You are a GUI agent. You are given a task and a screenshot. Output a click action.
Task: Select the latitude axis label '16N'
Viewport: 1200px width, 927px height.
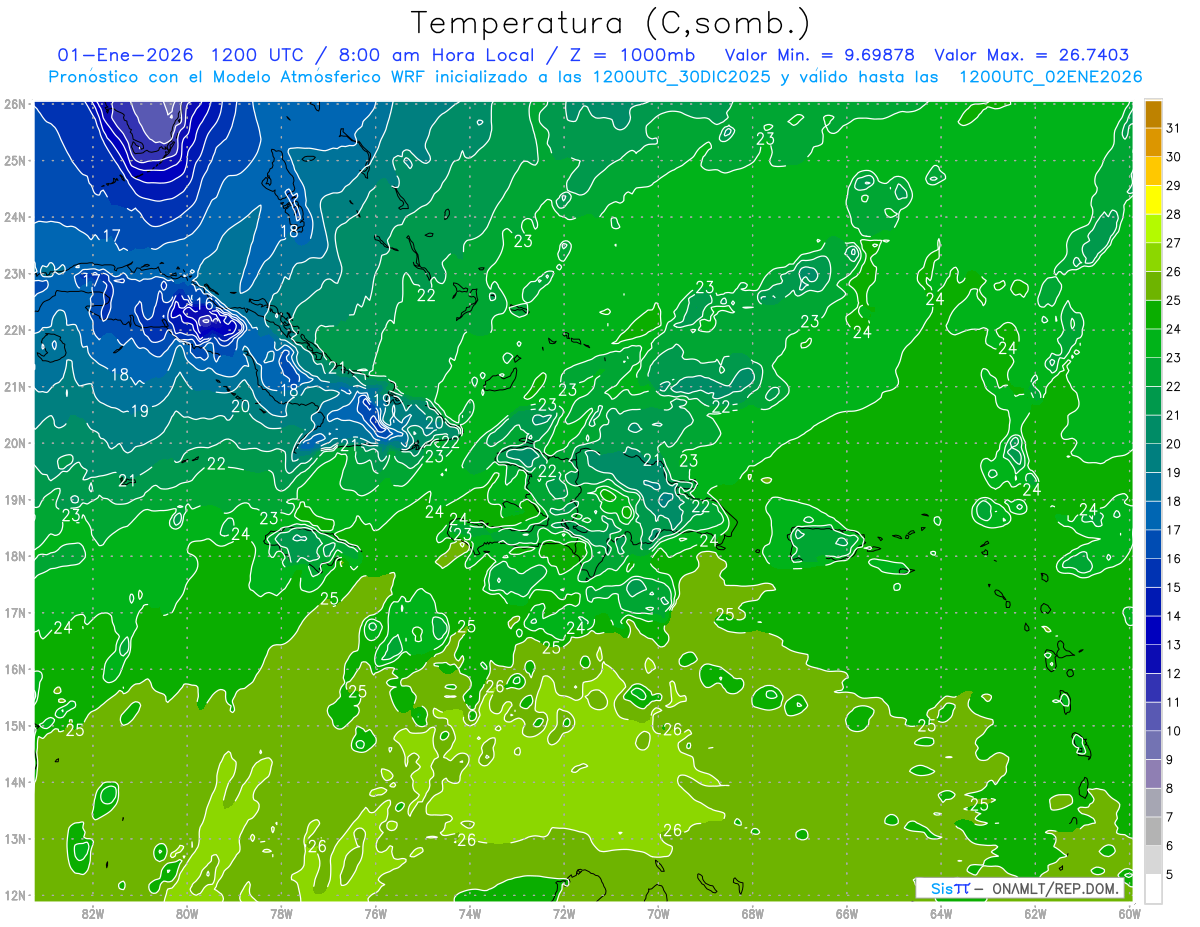[15, 669]
